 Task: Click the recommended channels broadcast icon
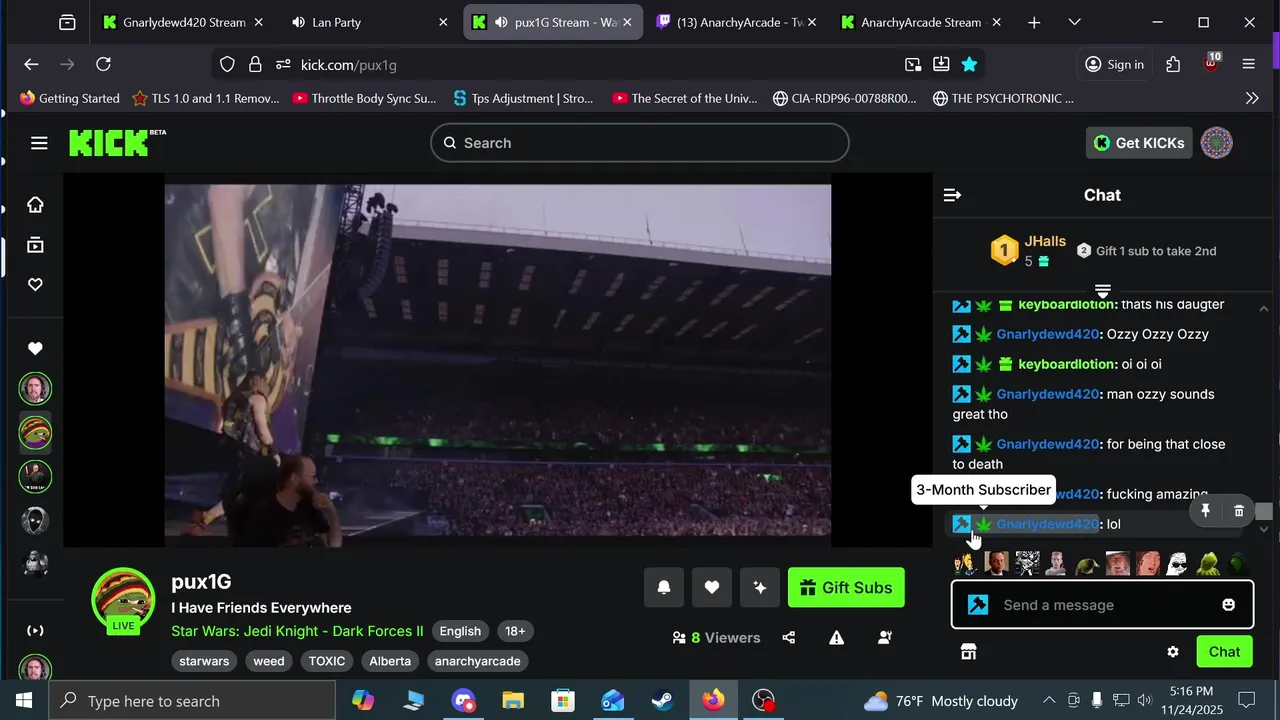point(35,630)
